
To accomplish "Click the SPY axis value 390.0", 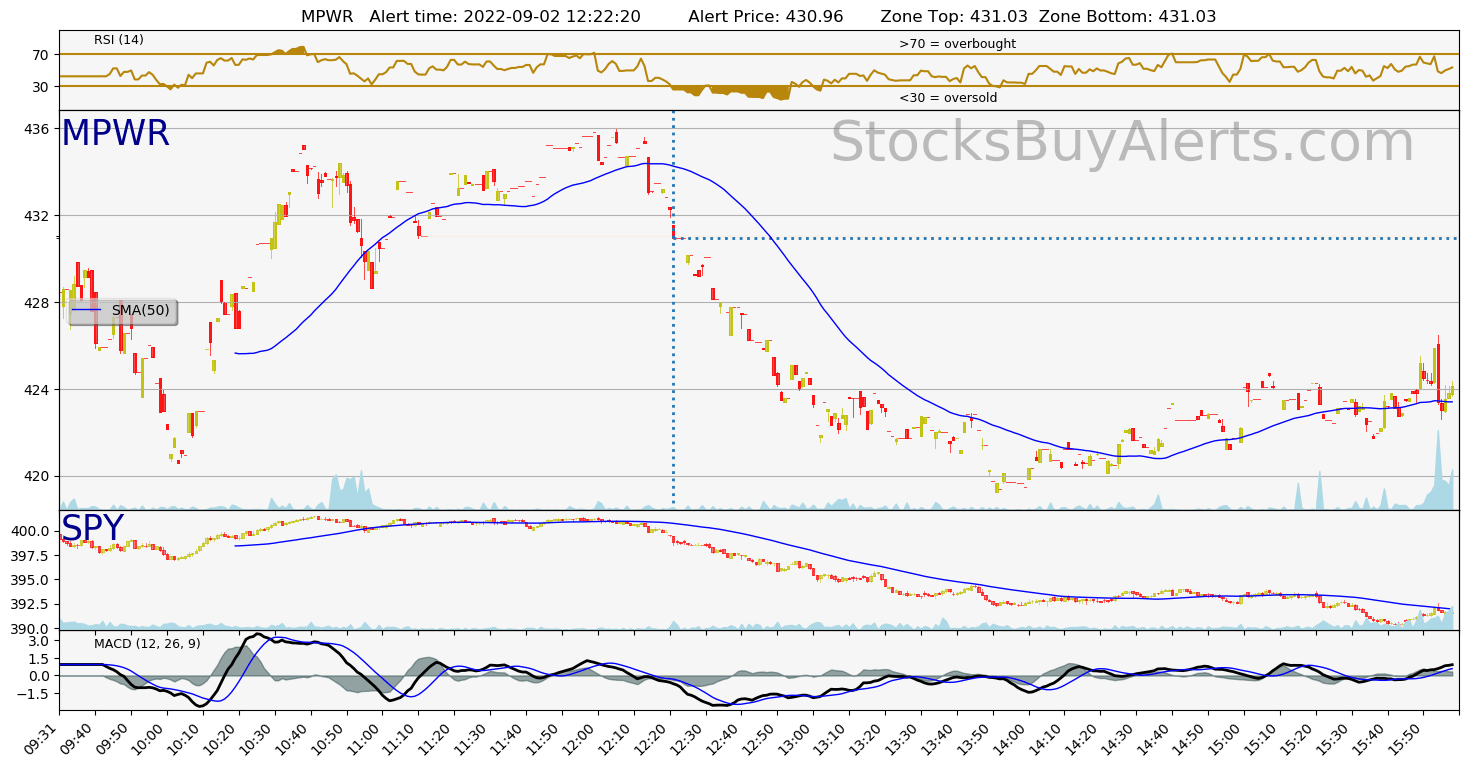I will tap(31, 629).
